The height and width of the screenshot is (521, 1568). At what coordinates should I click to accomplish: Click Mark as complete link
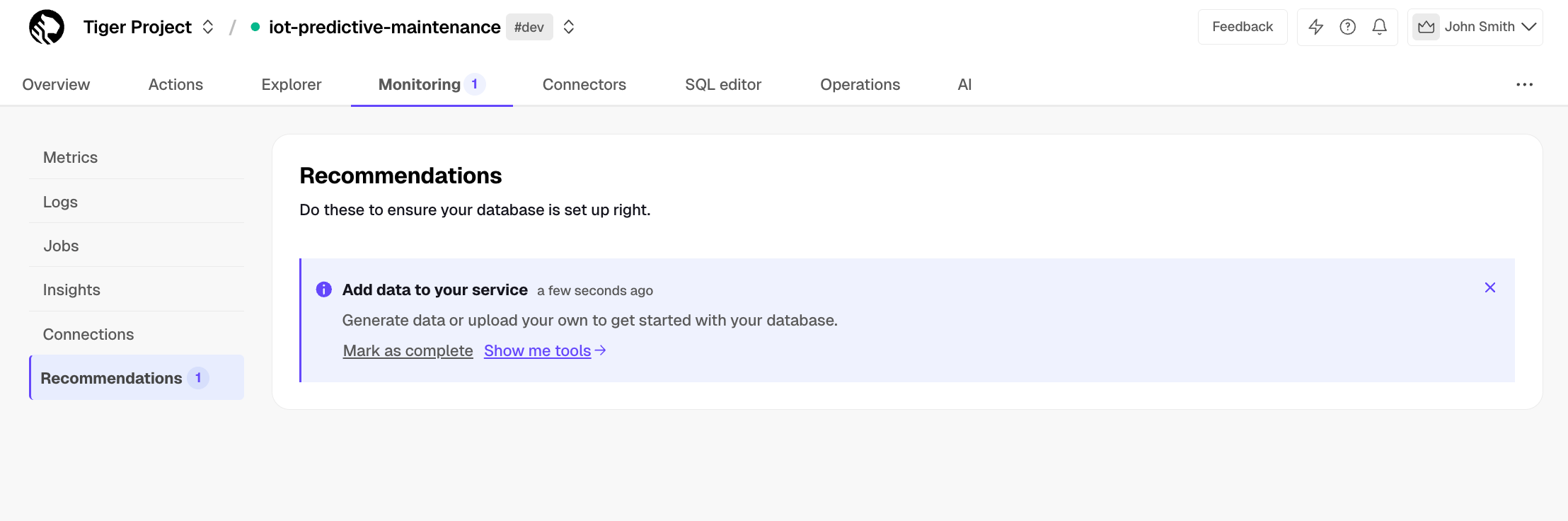pos(408,350)
